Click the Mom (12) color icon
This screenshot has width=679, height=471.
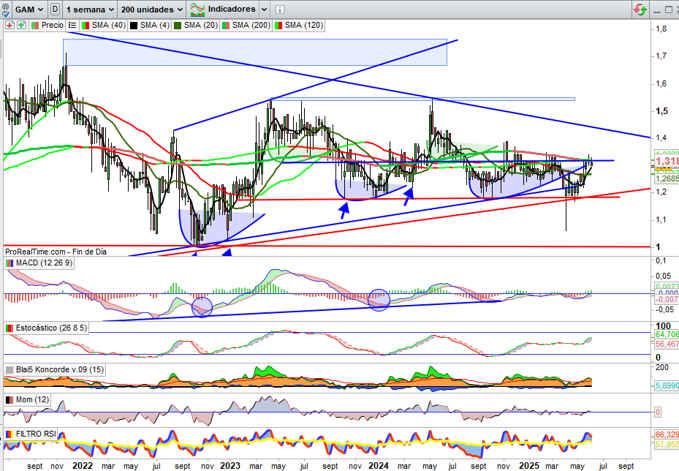coord(10,400)
